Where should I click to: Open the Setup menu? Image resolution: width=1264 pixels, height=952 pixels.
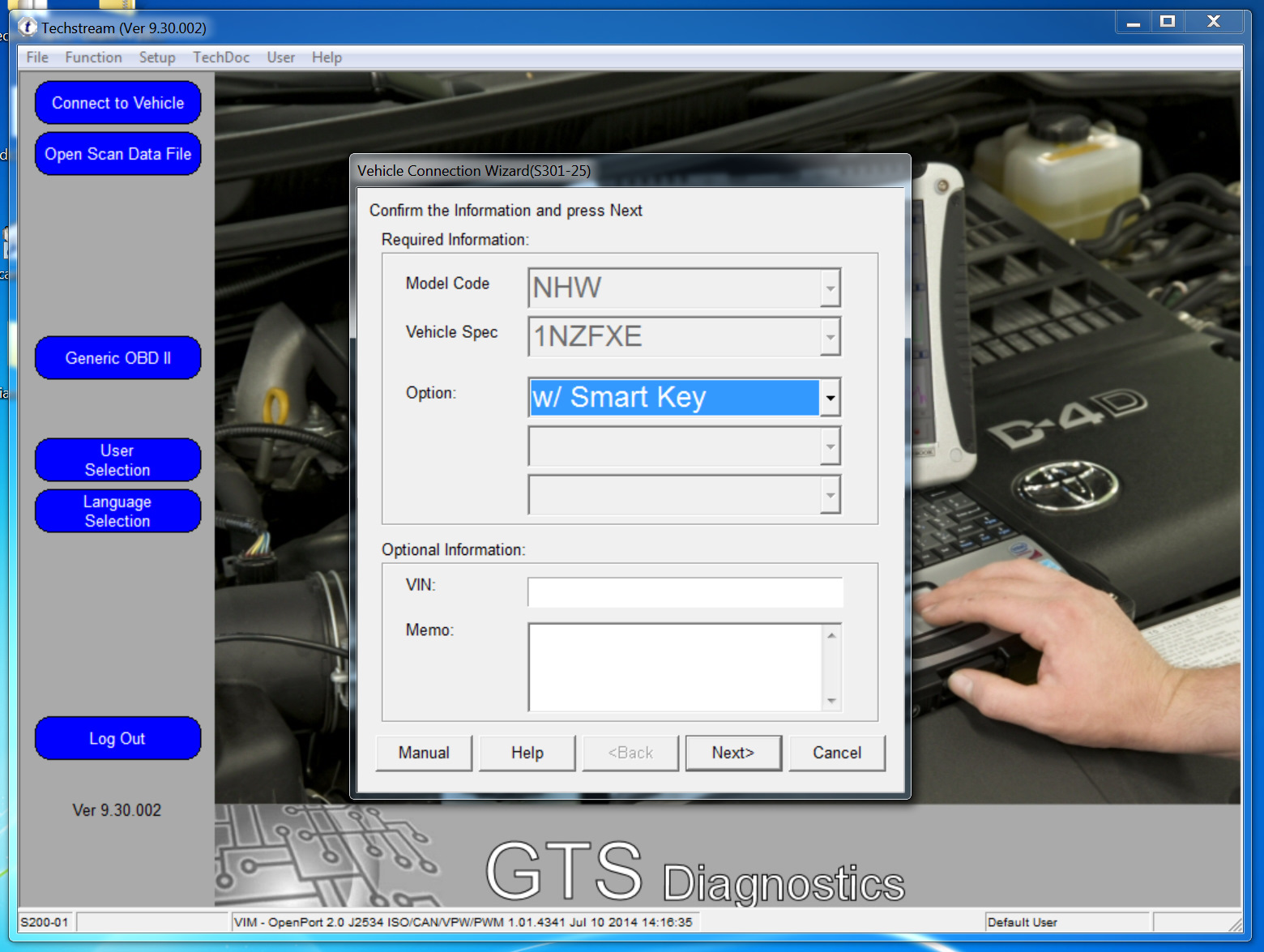click(157, 58)
